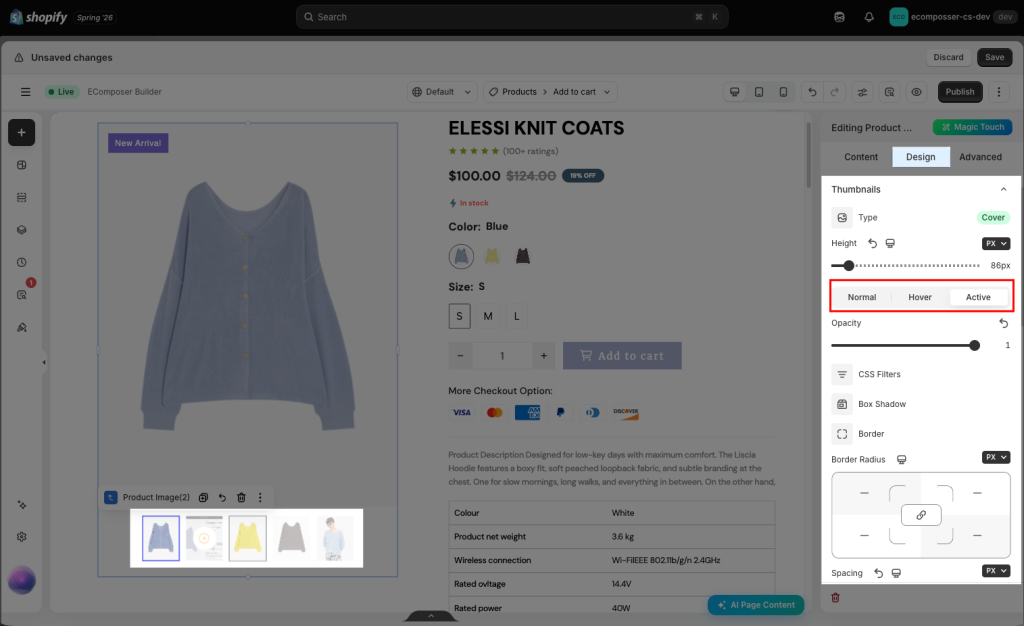Viewport: 1024px width, 626px height.
Task: Click the Opacity slider handle
Action: [x=974, y=345]
